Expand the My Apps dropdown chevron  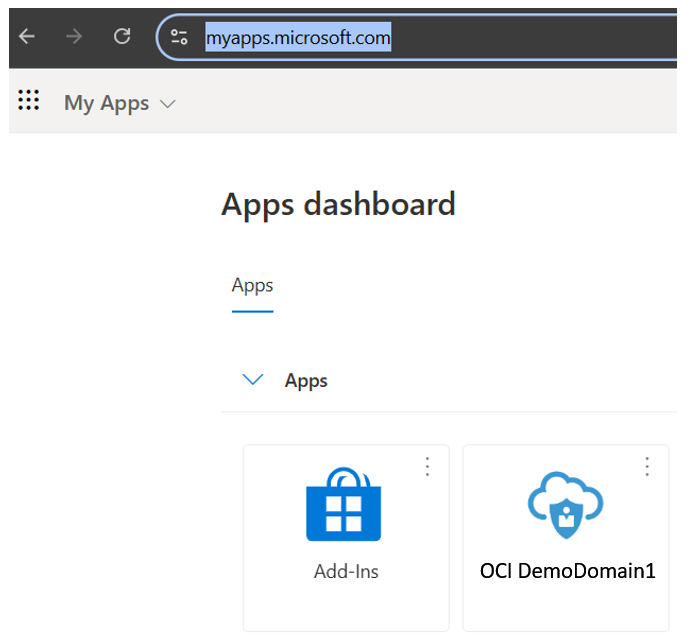coord(167,104)
